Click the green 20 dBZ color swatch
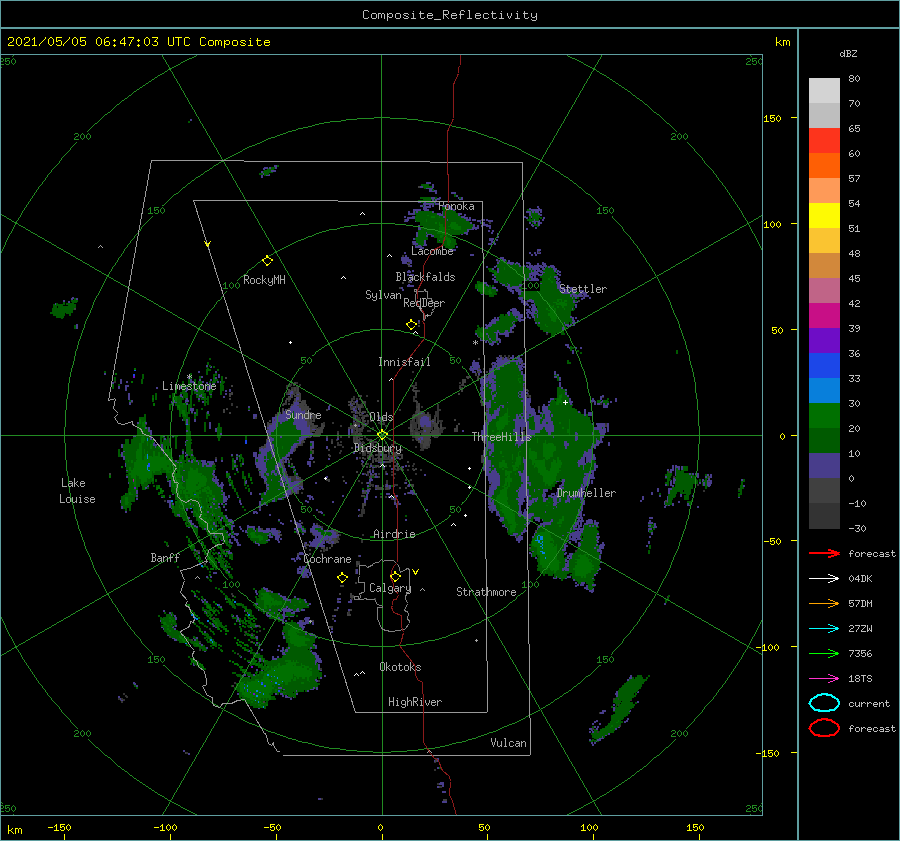Viewport: 900px width, 841px height. click(824, 416)
